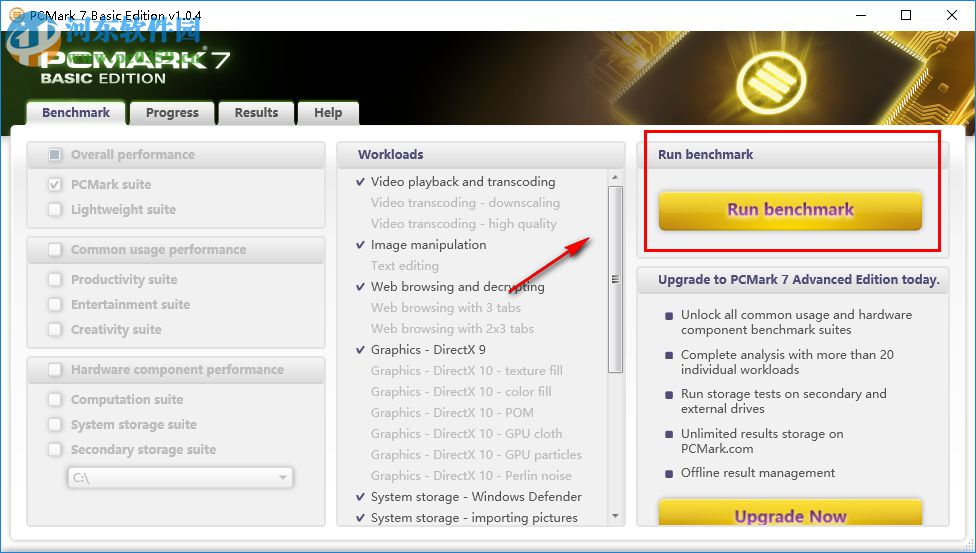Screen dimensions: 976x553
Task: Close the PCMark 7 window
Action: click(x=952, y=15)
